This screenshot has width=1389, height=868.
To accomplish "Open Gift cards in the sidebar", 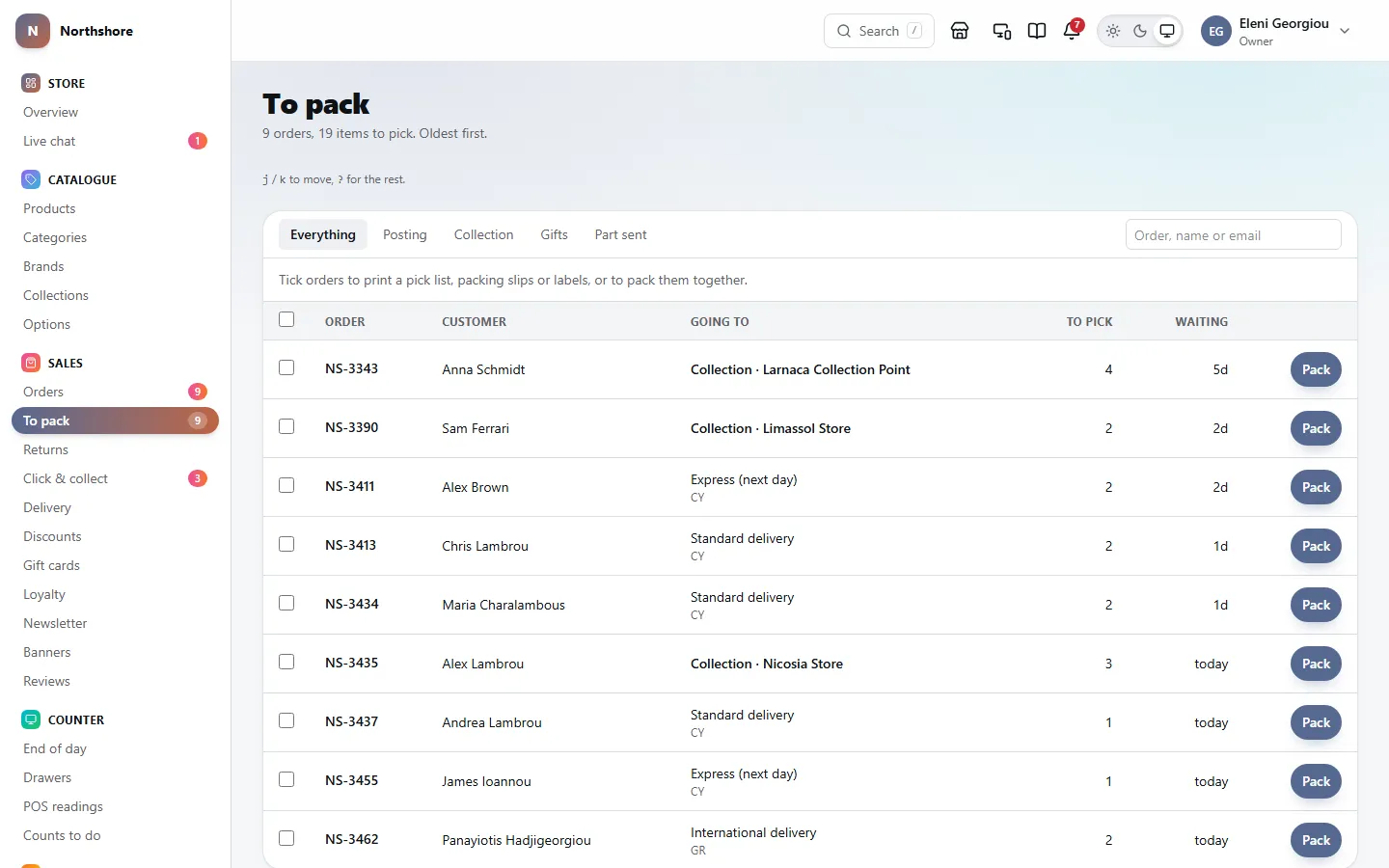I will (x=115, y=565).
